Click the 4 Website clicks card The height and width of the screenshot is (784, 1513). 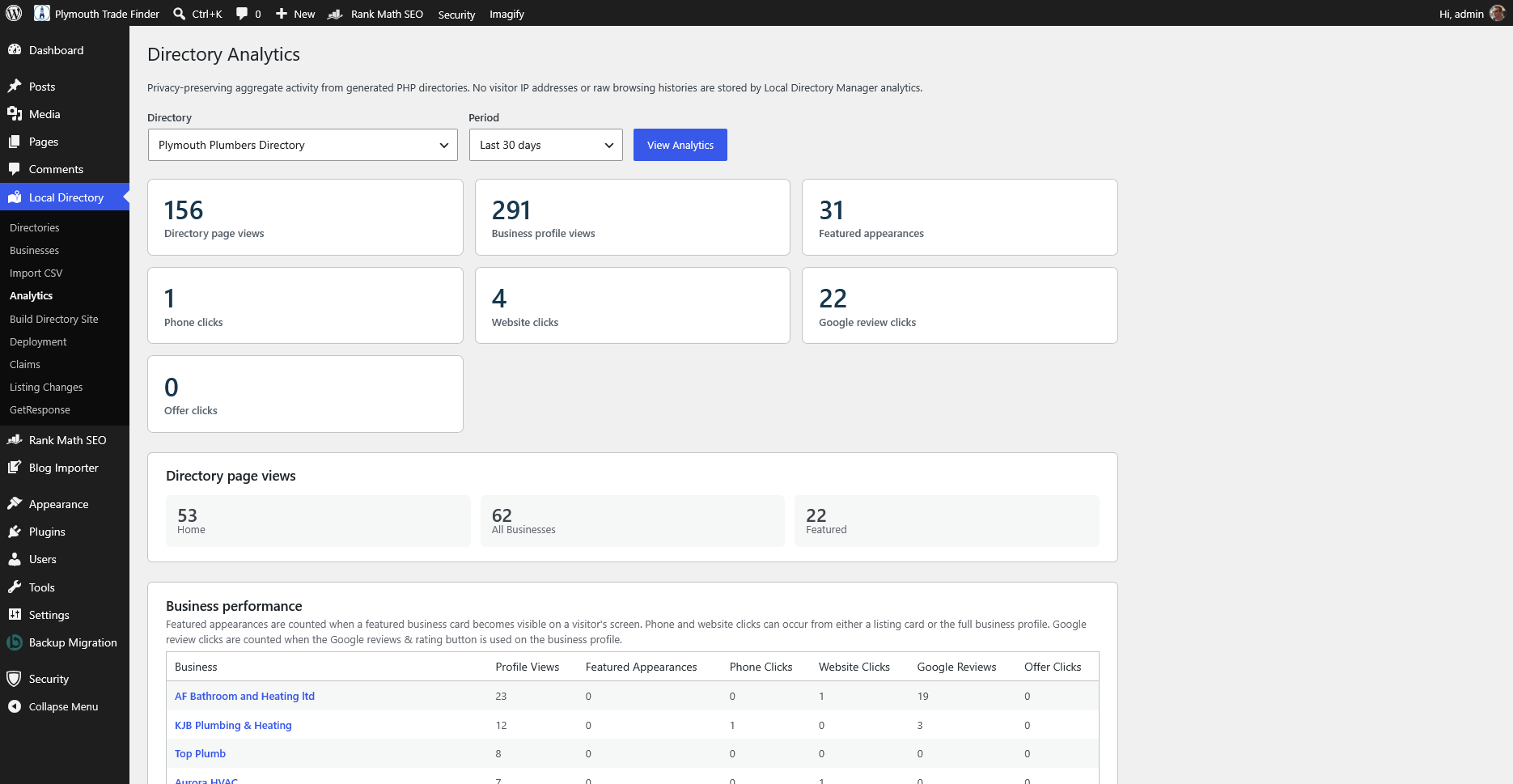[x=632, y=305]
